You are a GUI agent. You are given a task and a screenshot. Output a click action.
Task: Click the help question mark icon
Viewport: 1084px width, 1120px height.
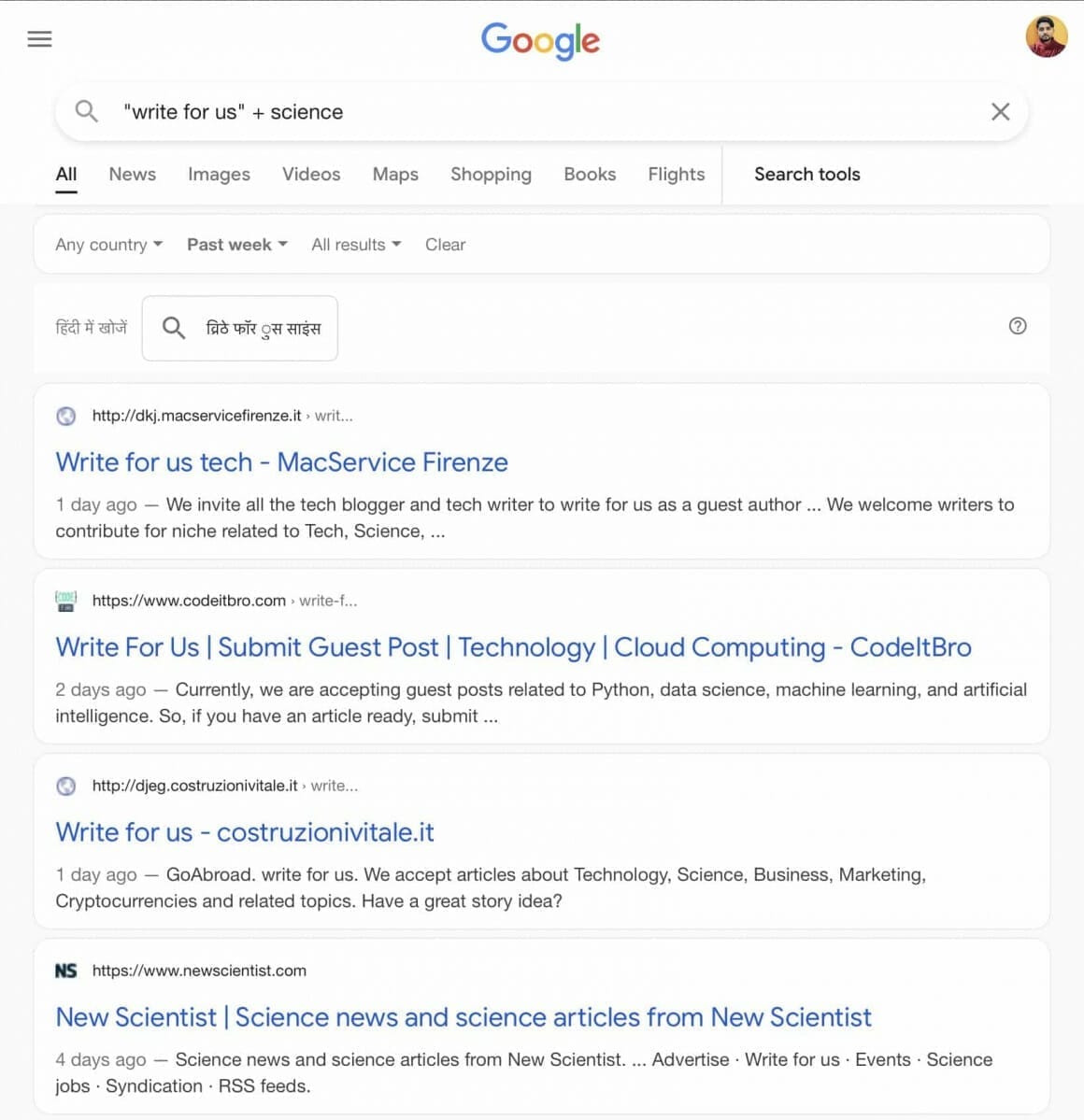pos(1018,326)
